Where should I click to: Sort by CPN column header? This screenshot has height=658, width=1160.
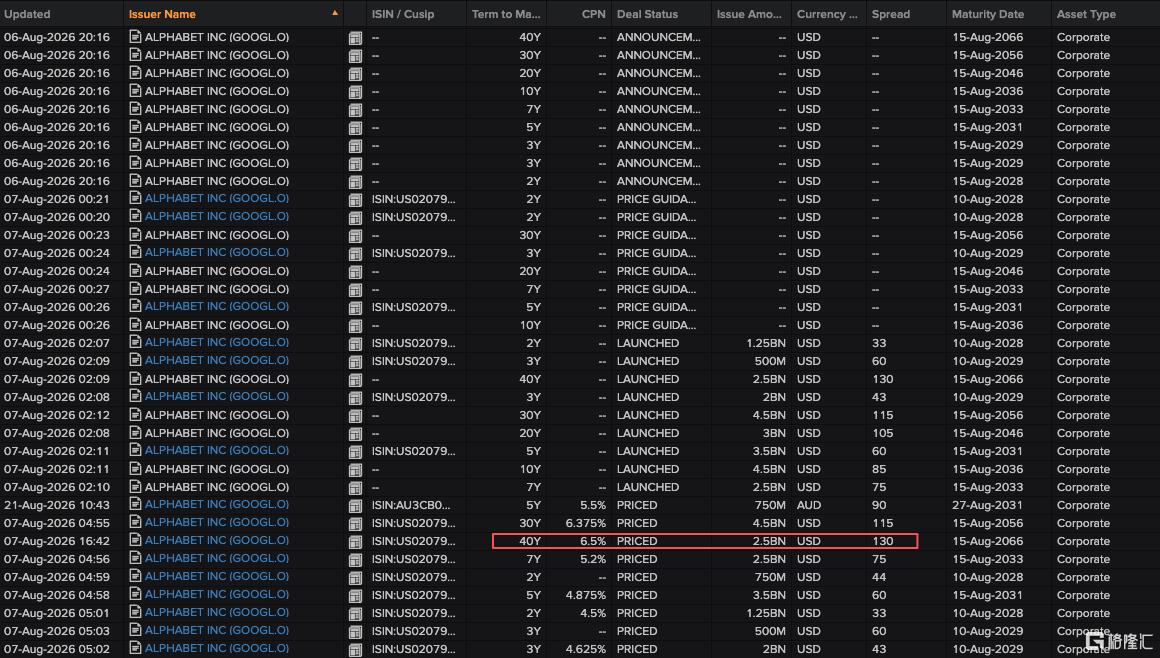point(593,13)
